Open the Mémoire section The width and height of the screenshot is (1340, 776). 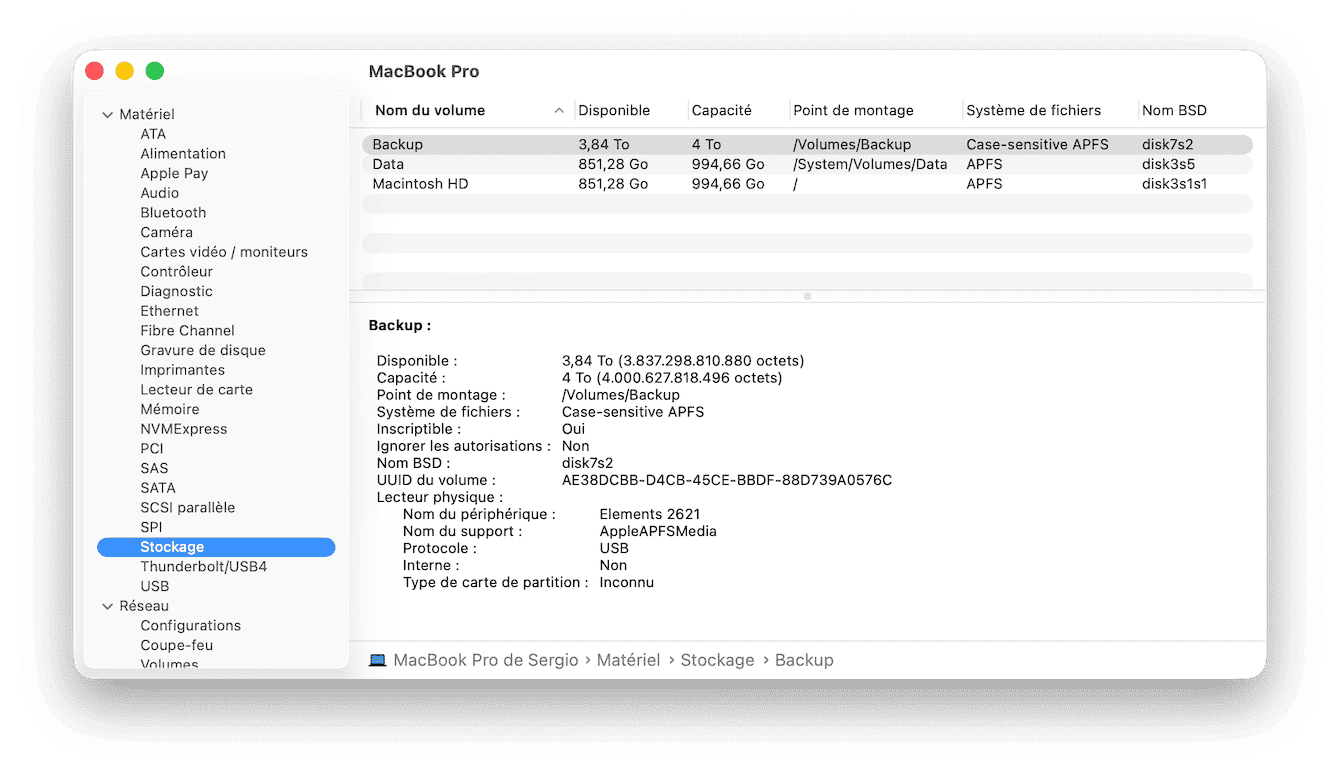tap(169, 409)
